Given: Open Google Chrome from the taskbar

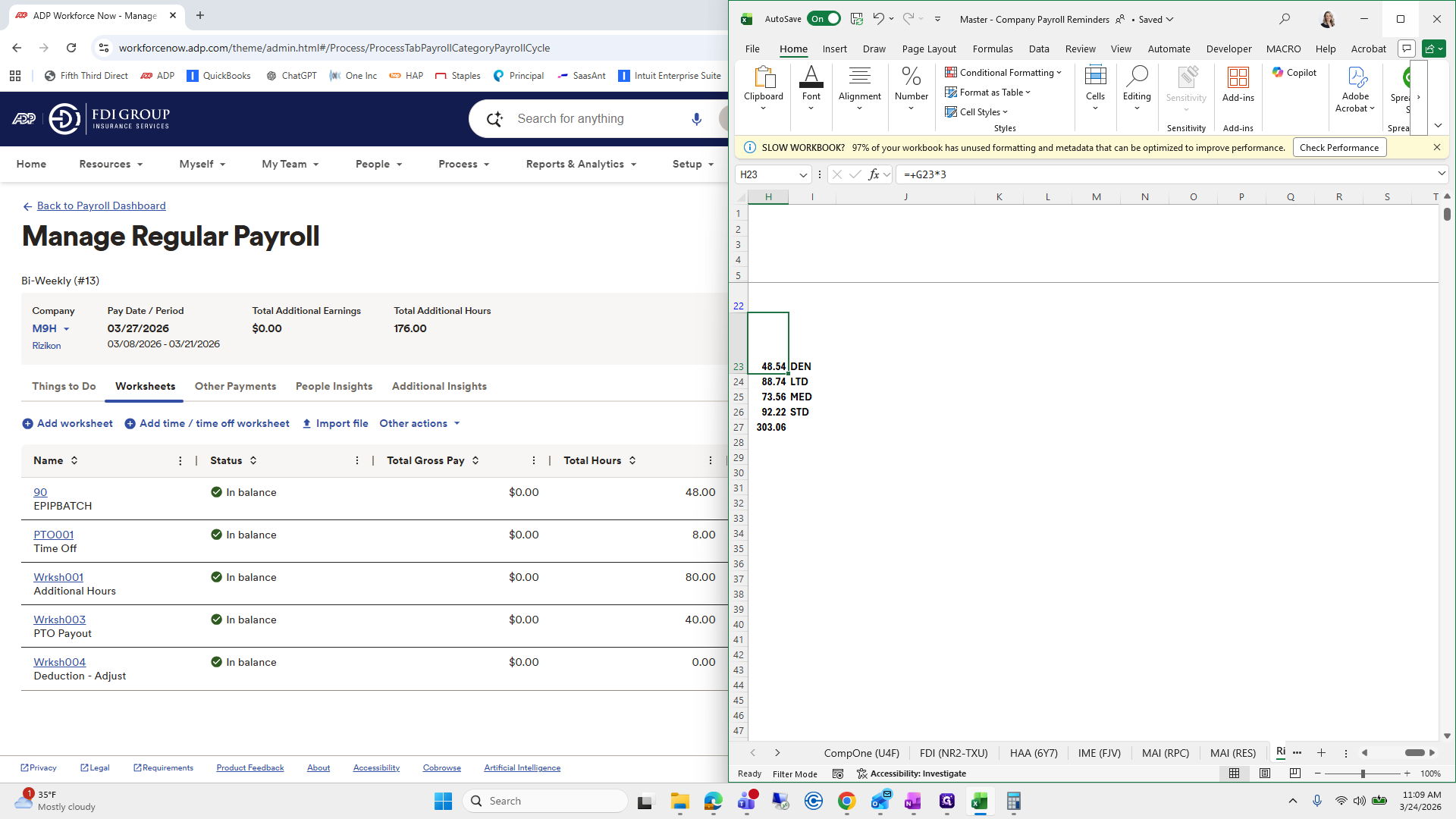Looking at the screenshot, I should tap(846, 801).
